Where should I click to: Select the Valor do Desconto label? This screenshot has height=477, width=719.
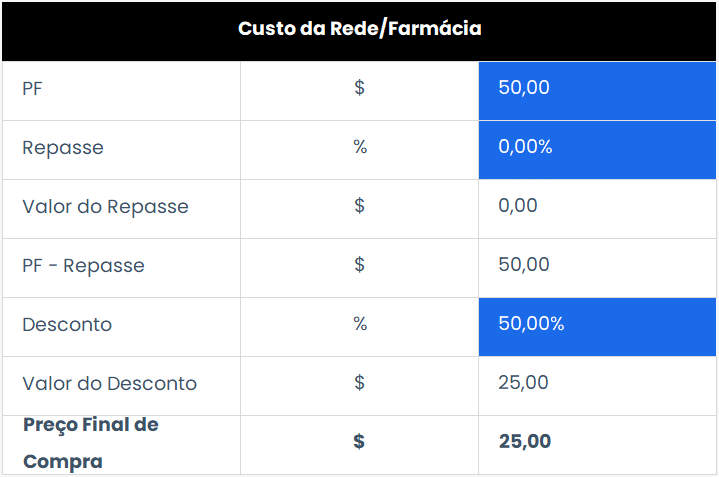coord(110,383)
